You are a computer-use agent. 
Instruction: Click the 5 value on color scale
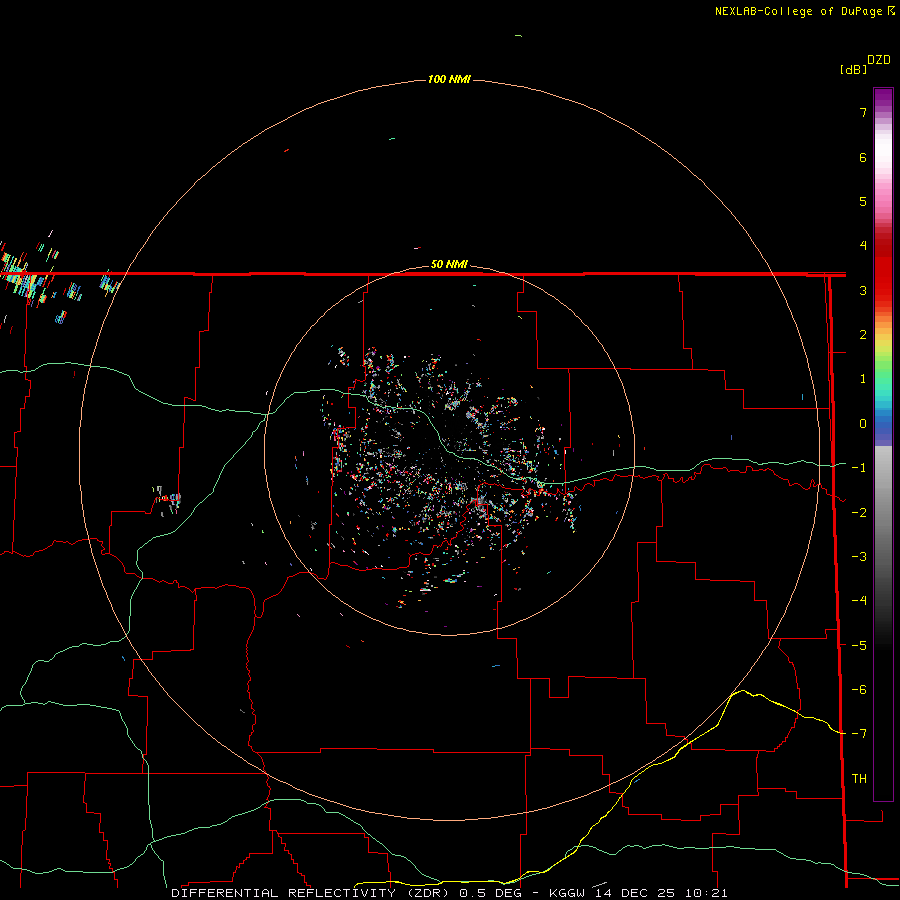click(863, 201)
